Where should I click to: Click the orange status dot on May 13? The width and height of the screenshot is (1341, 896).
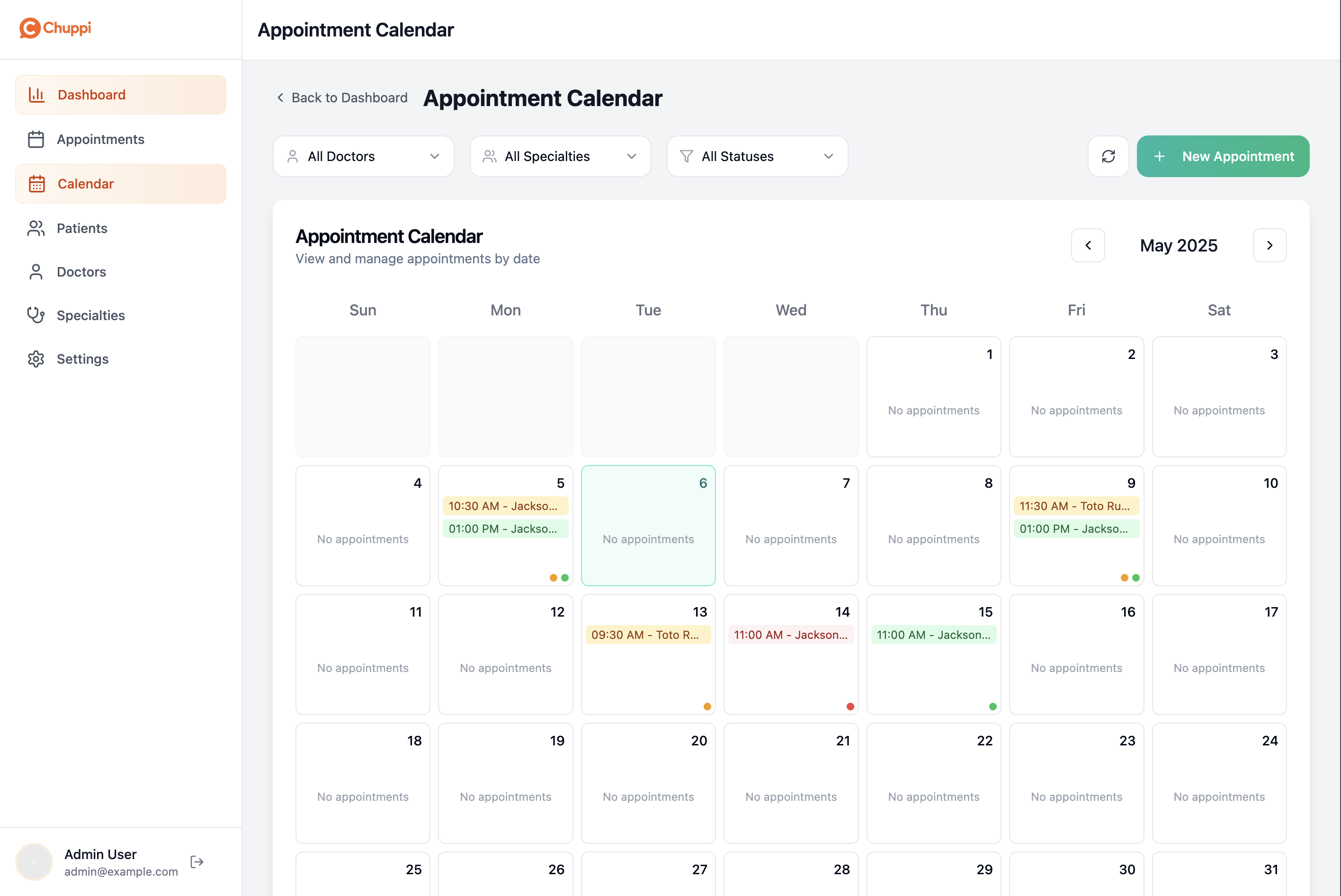pyautogui.click(x=707, y=706)
